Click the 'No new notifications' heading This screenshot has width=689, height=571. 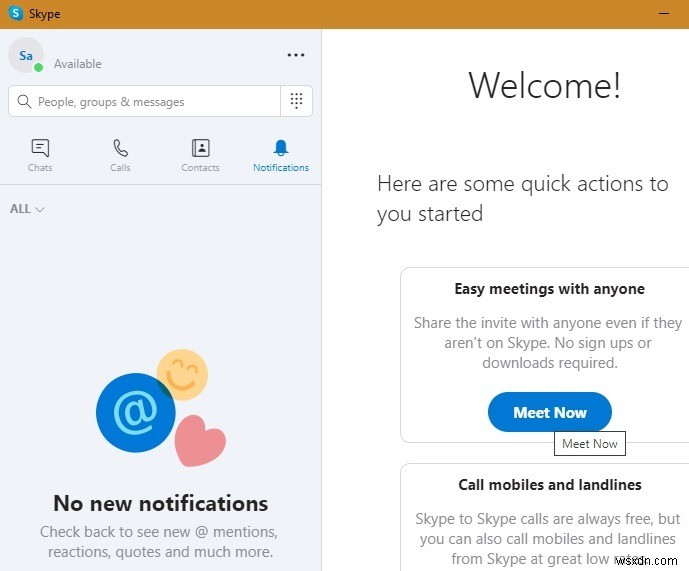pos(160,503)
